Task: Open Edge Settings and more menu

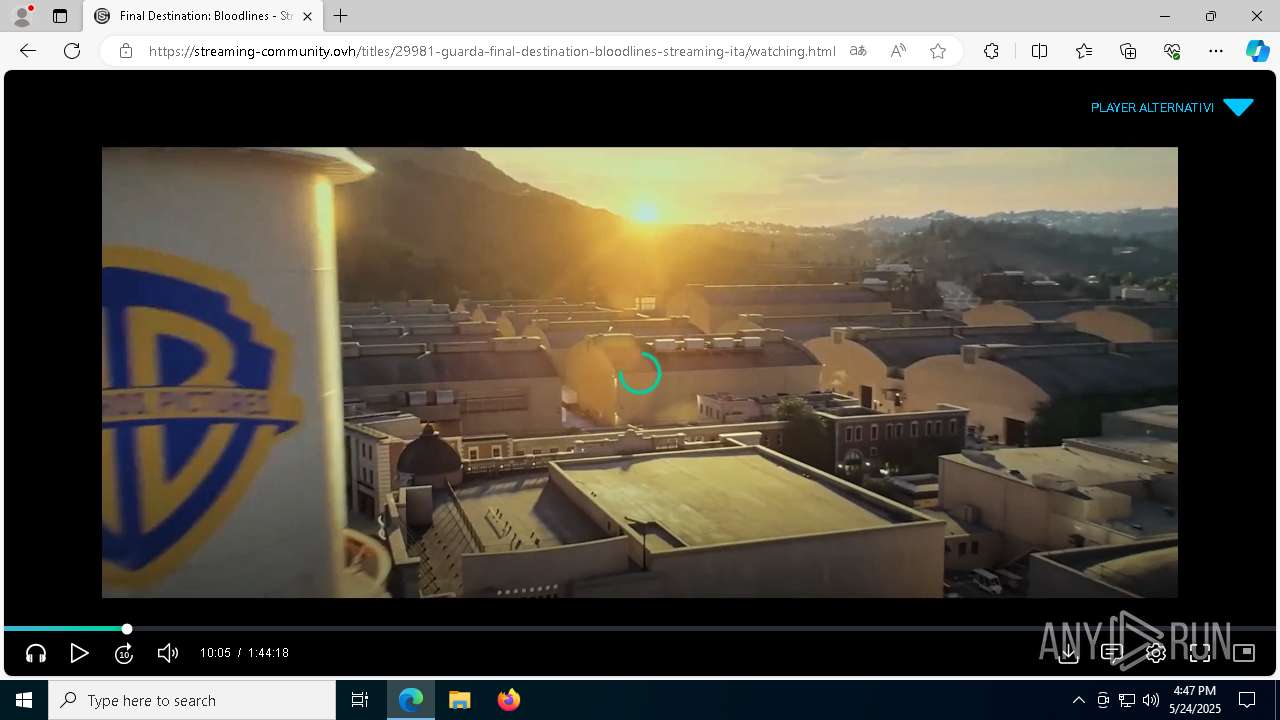Action: coord(1216,51)
